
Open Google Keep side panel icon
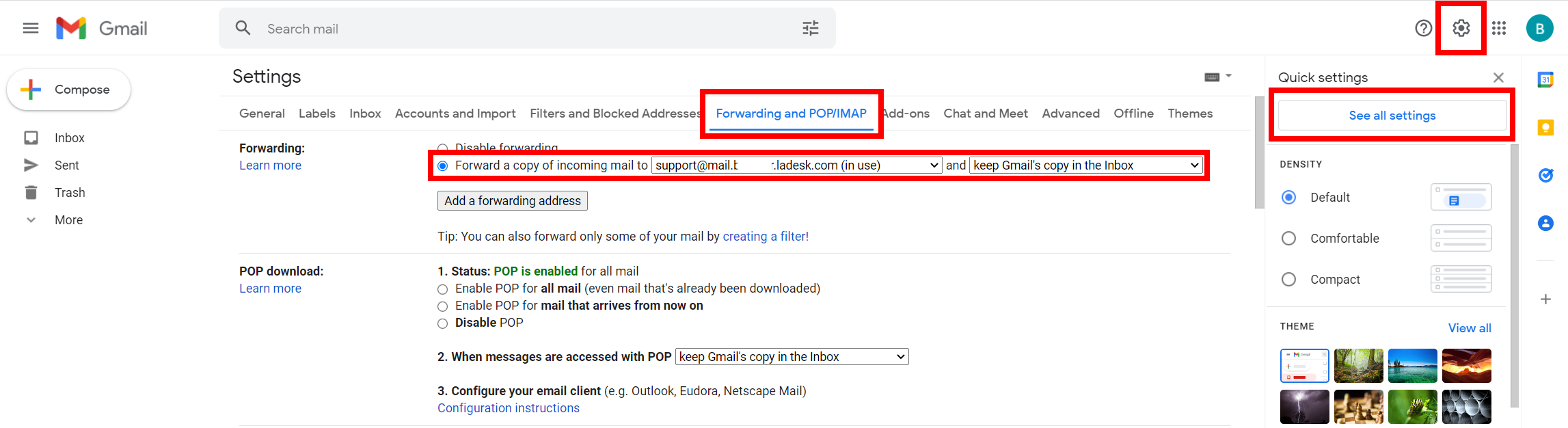click(x=1545, y=127)
